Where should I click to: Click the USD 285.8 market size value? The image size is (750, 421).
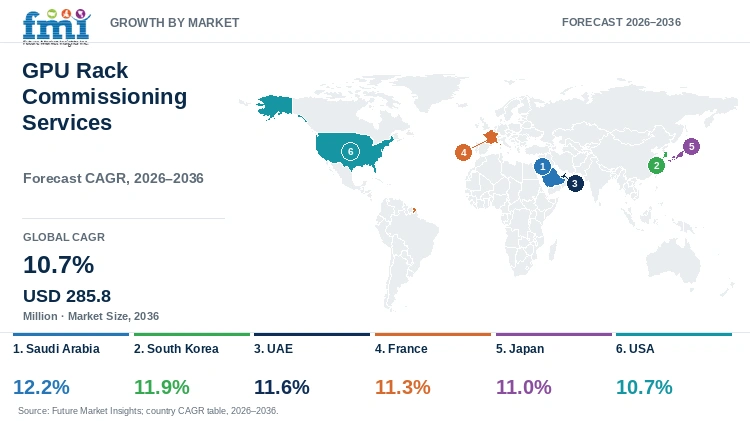click(67, 296)
